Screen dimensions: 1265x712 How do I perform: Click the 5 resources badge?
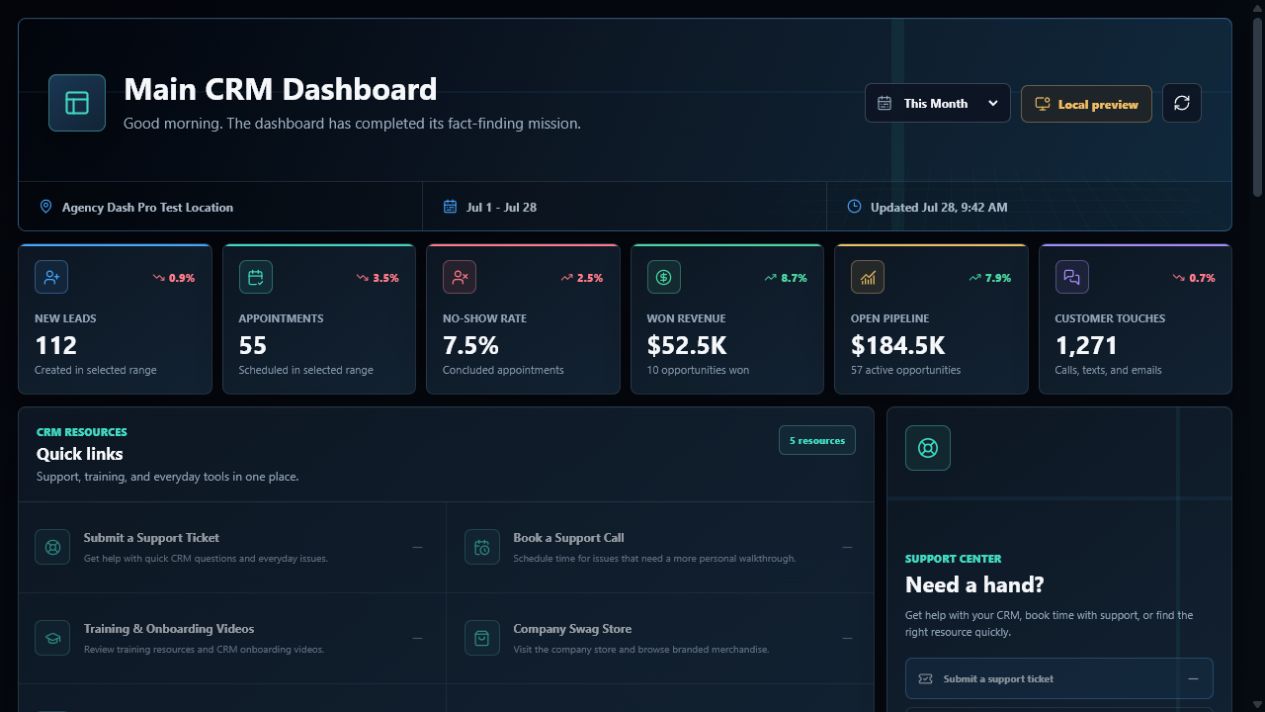(817, 440)
